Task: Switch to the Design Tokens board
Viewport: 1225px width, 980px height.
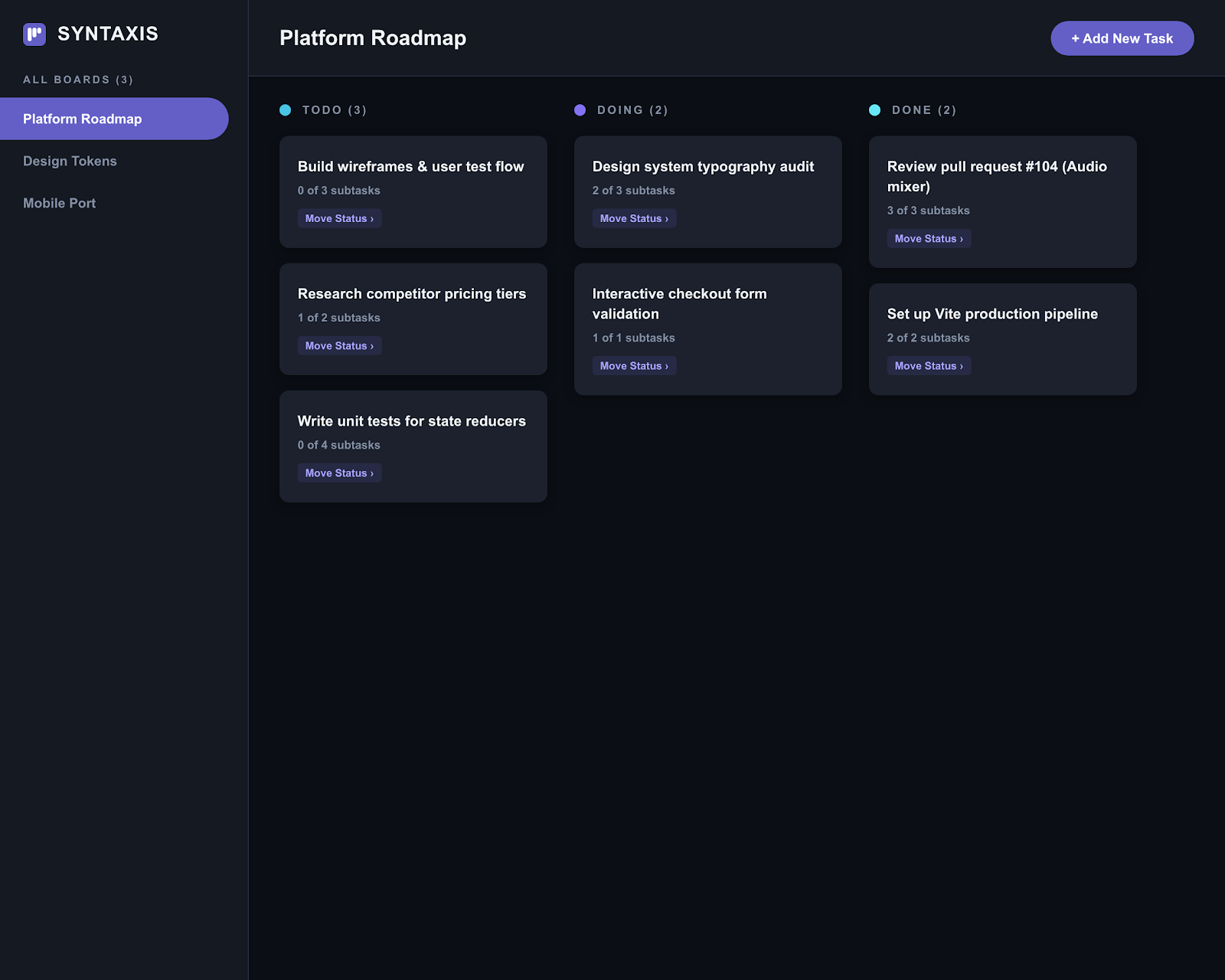Action: pos(70,161)
